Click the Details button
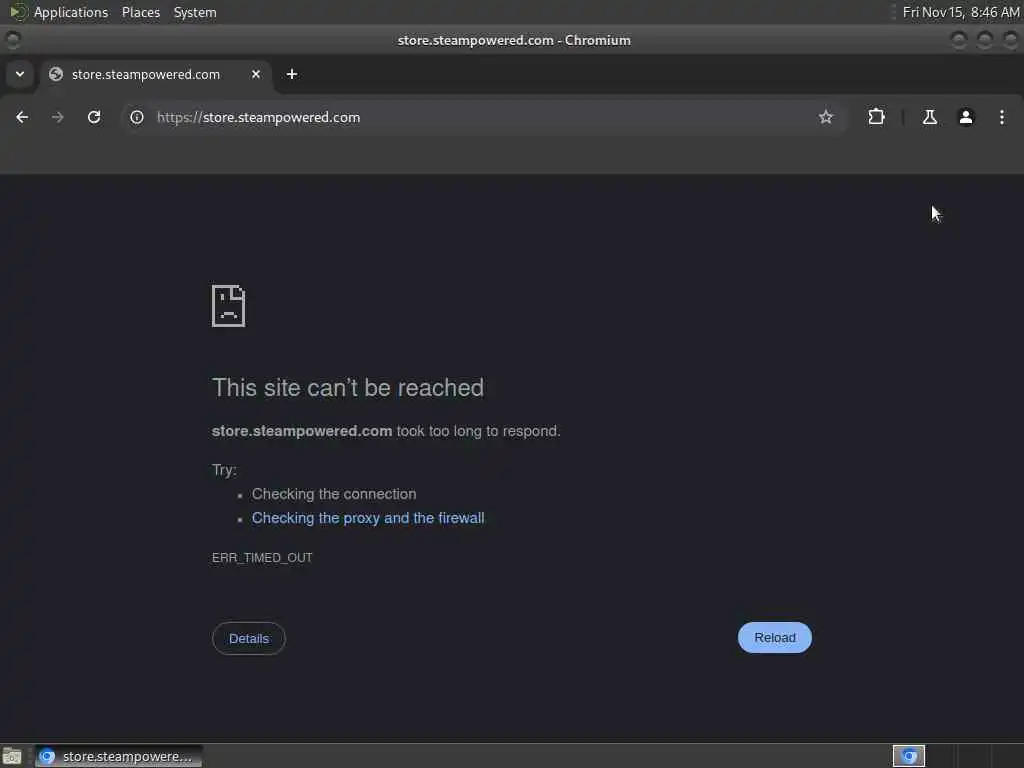Screen dimensions: 1024x768 pyautogui.click(x=249, y=638)
